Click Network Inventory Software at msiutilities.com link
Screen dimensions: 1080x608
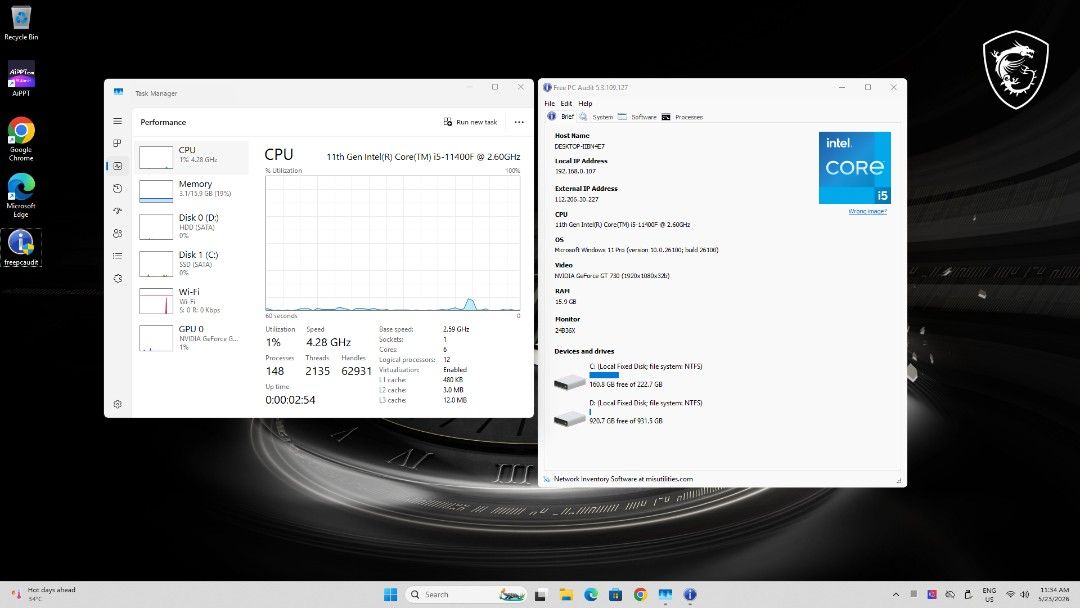[x=623, y=479]
